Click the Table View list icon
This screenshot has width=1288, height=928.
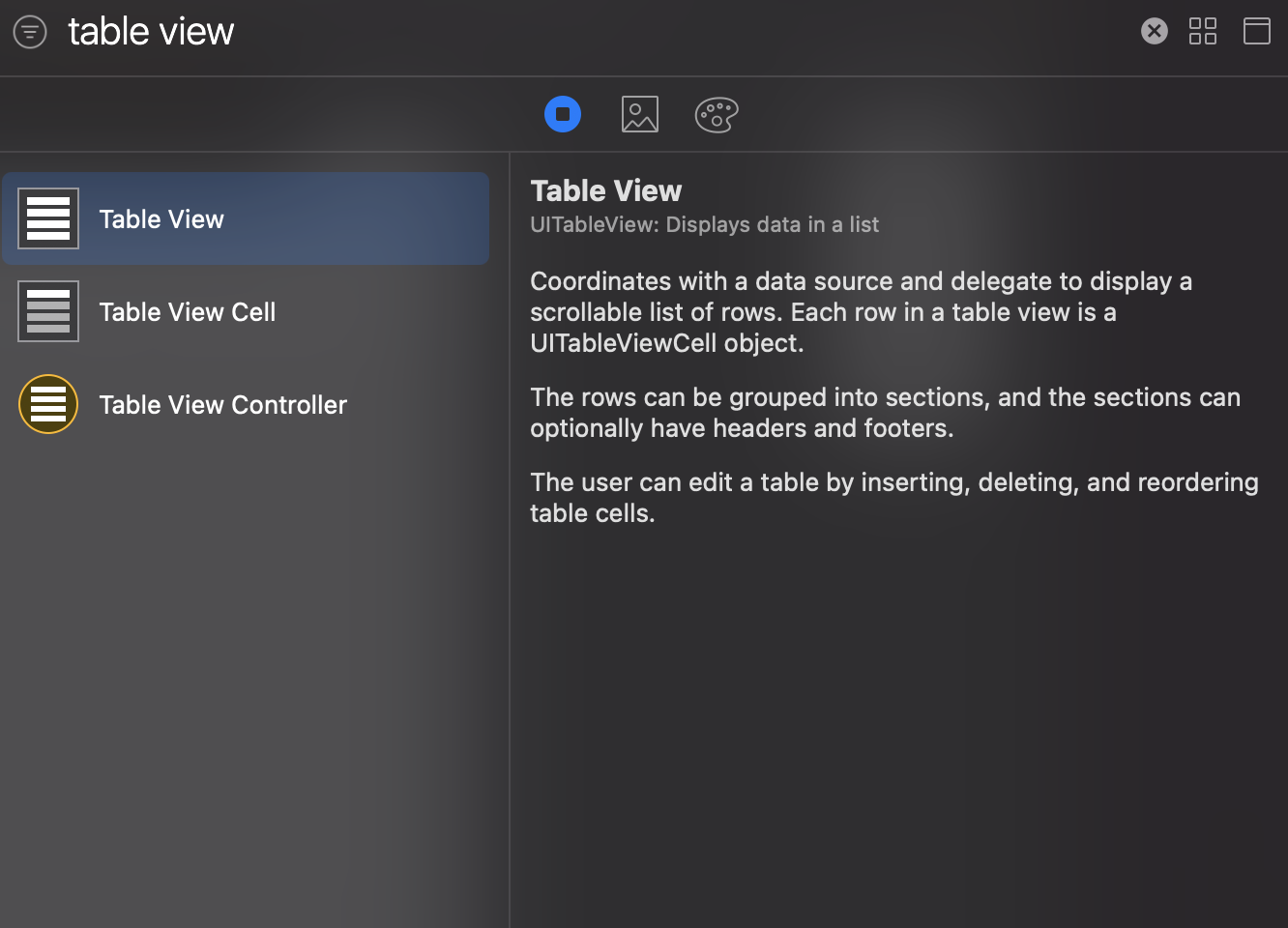tap(48, 218)
